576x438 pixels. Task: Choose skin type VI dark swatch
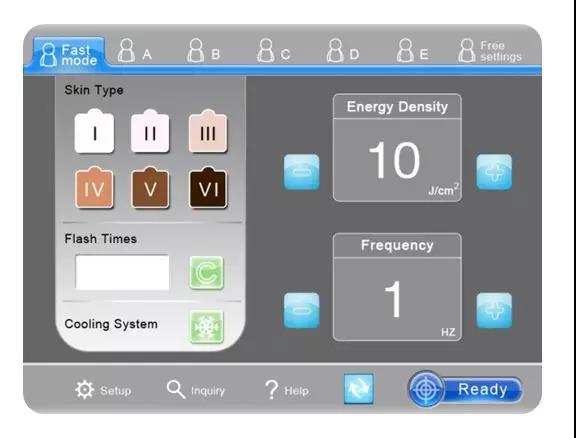208,188
